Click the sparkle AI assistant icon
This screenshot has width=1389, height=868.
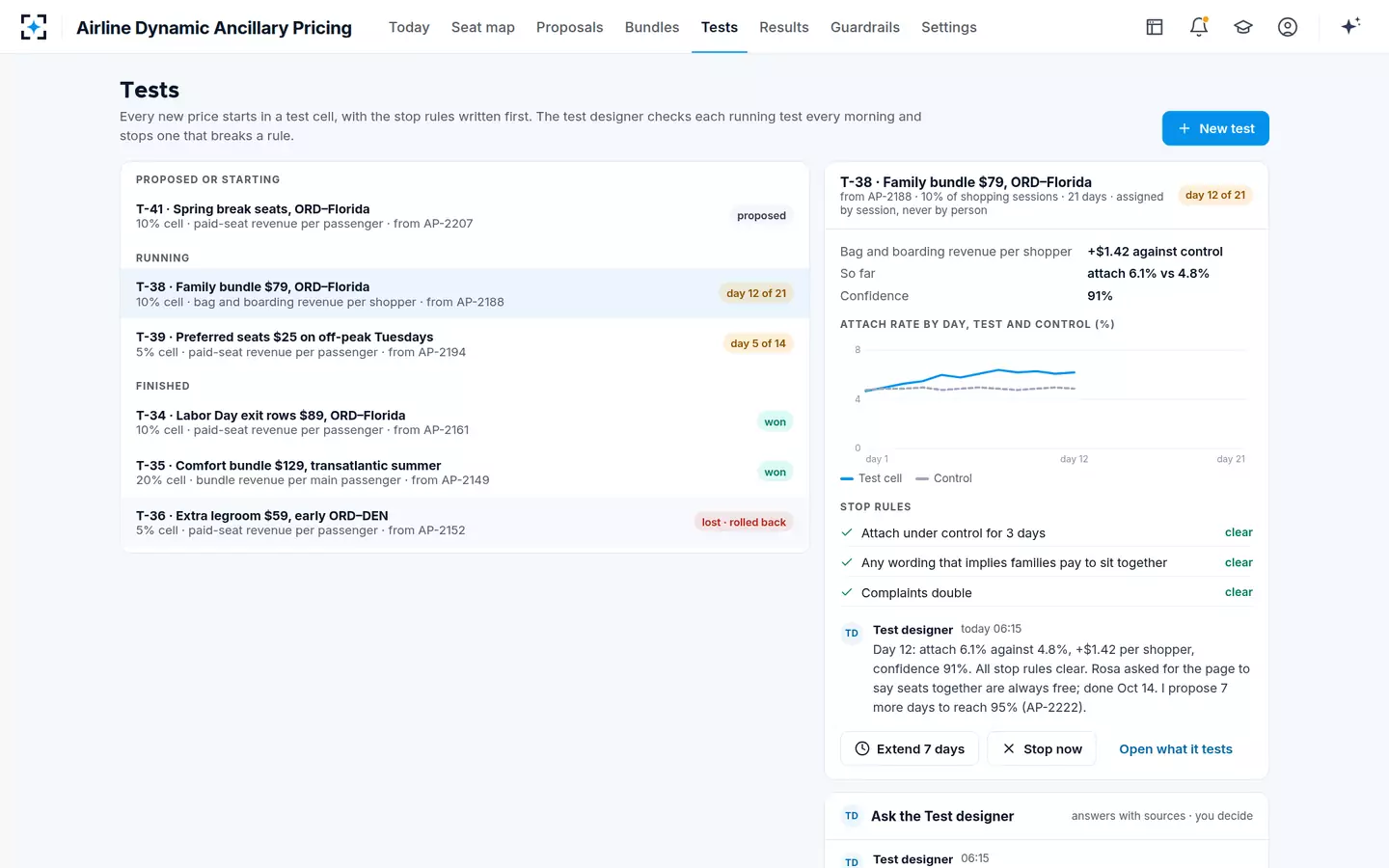pos(1350,27)
